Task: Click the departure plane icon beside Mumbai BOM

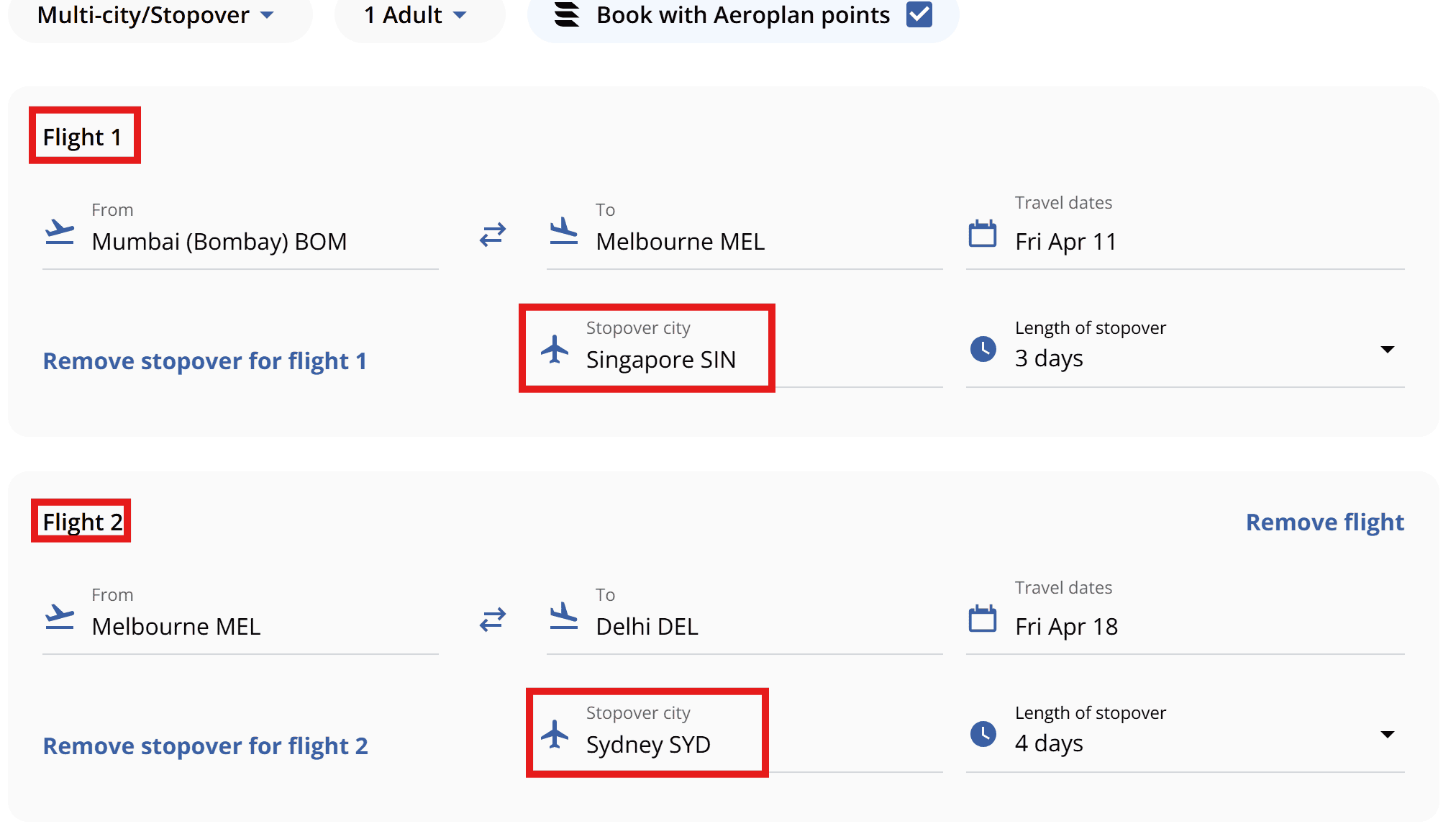Action: [x=59, y=232]
